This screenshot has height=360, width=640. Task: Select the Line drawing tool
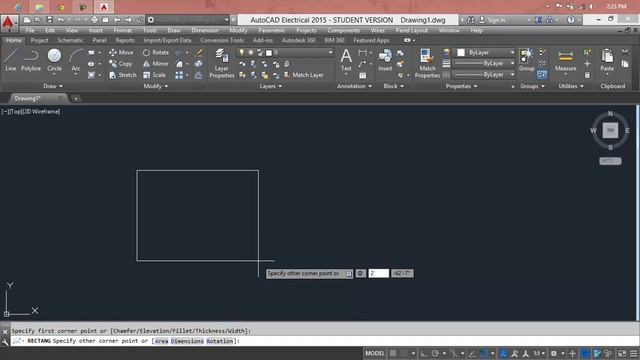11,60
